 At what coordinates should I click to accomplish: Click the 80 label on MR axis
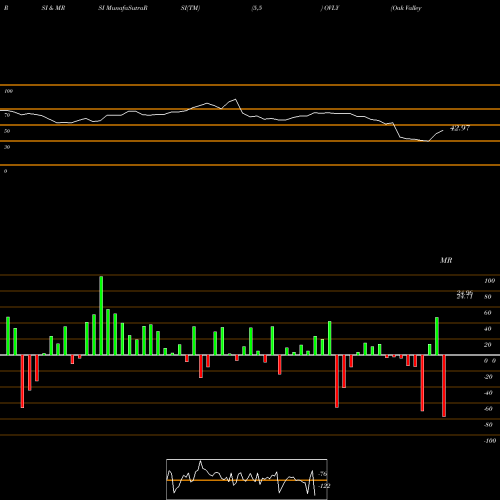(488, 297)
